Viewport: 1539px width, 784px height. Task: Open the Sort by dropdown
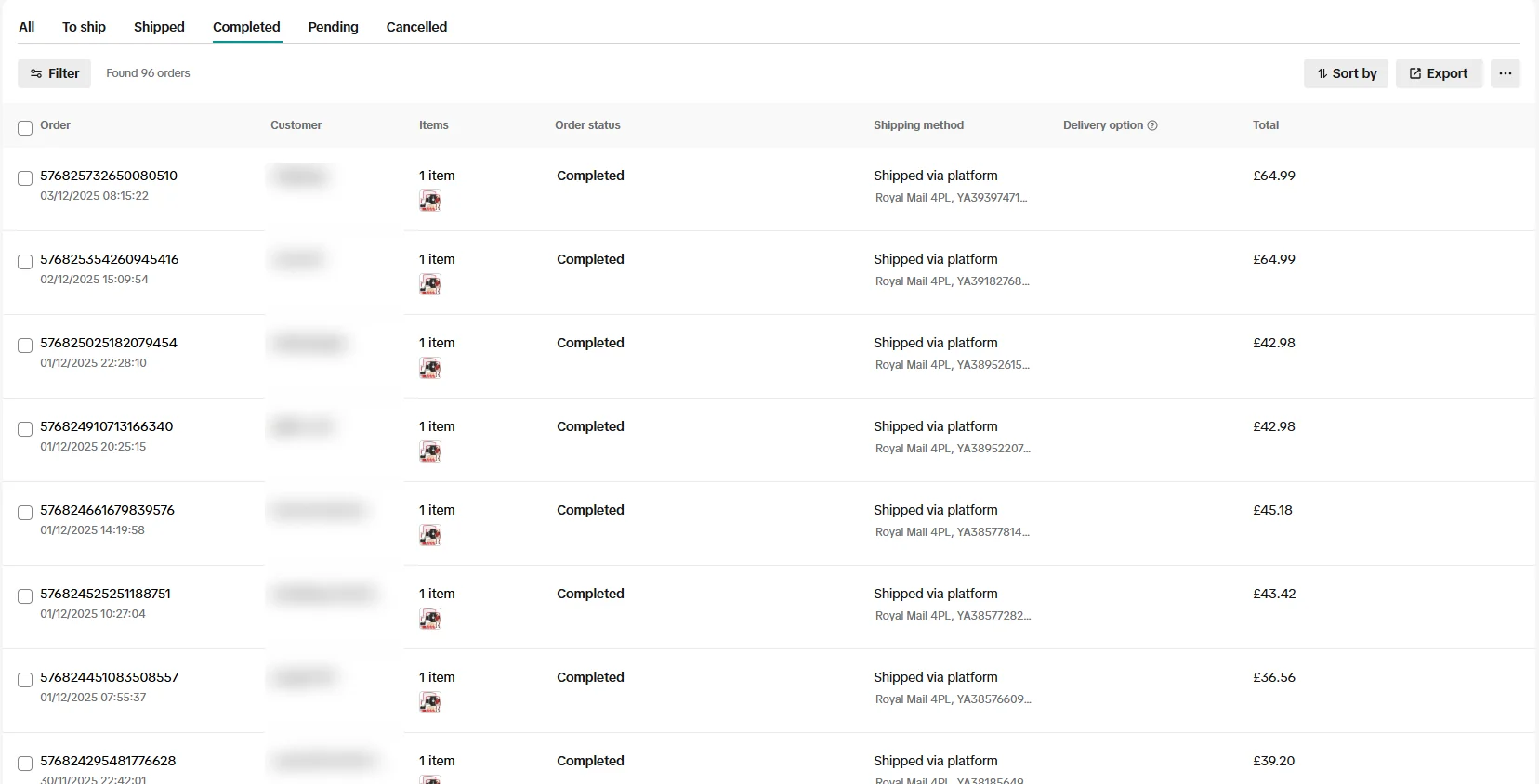tap(1346, 73)
